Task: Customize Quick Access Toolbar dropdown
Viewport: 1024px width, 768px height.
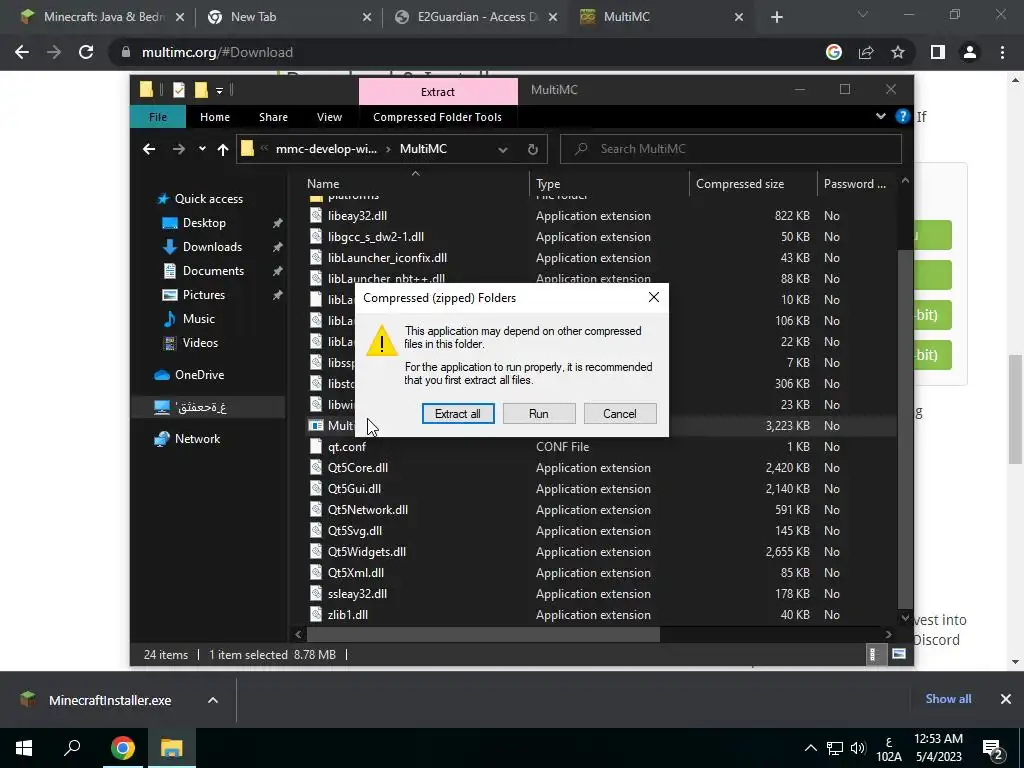Action: click(219, 90)
